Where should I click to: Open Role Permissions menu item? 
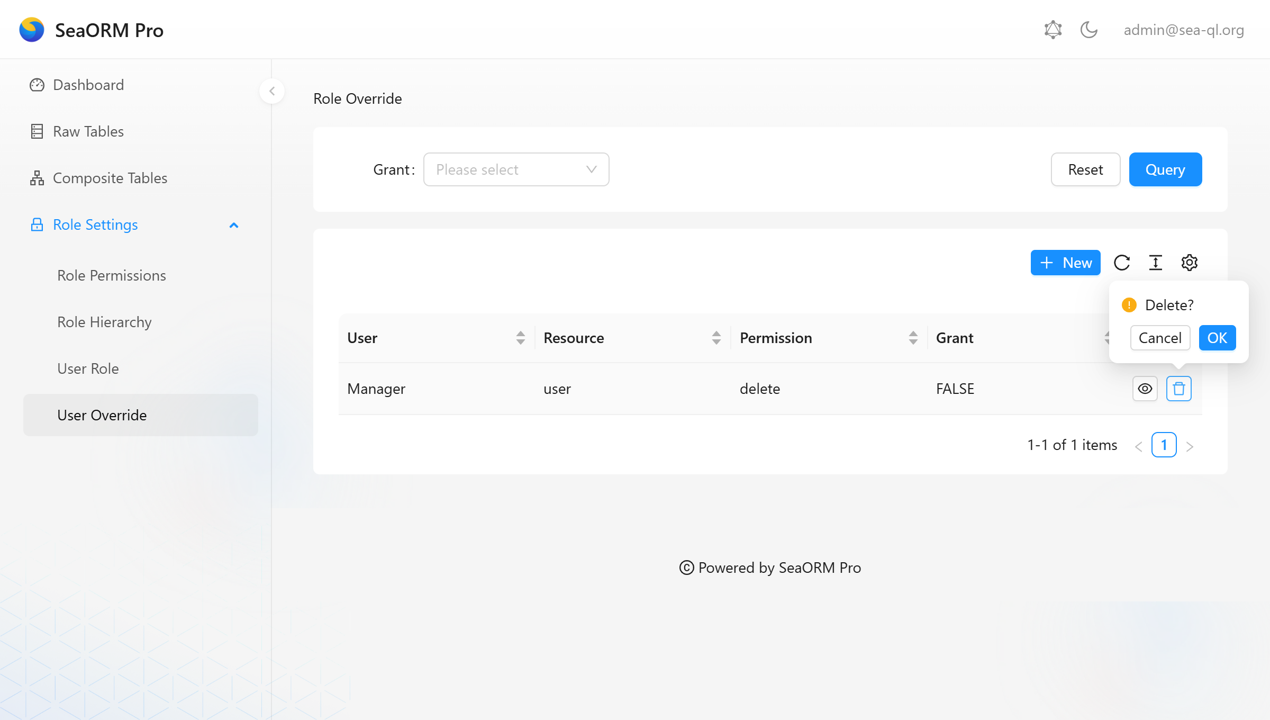pyautogui.click(x=111, y=276)
